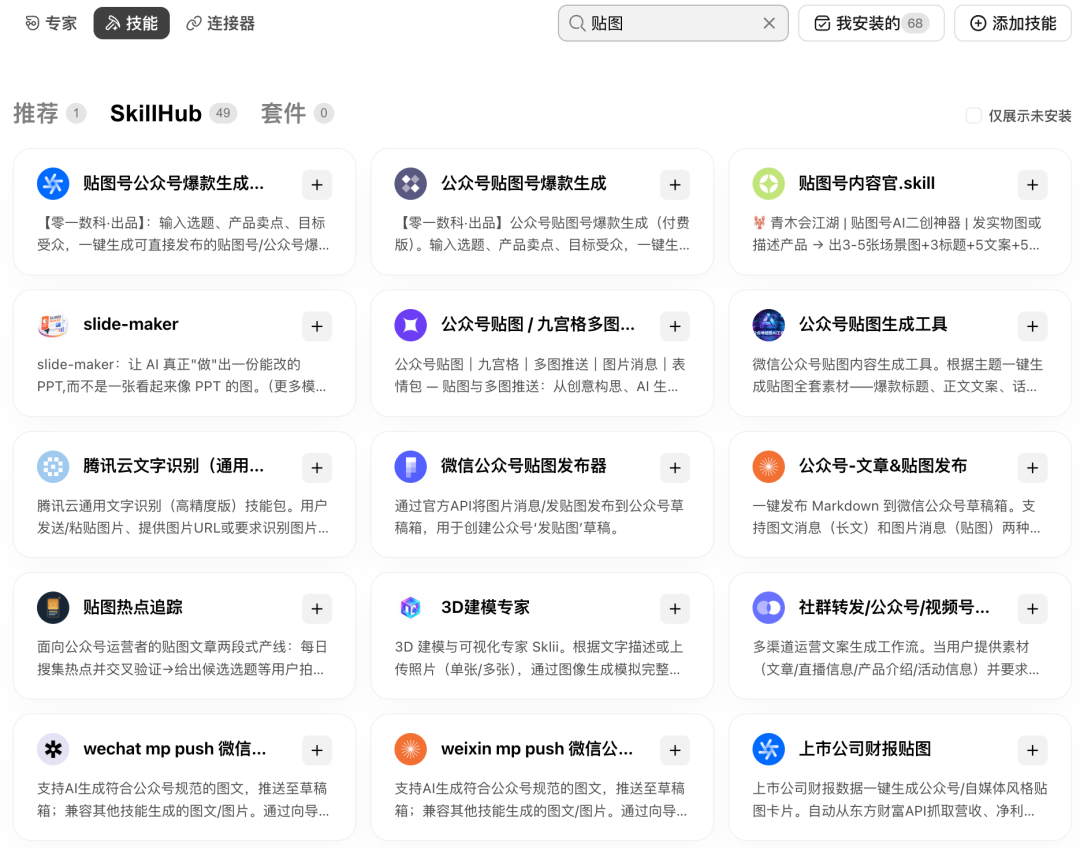Open the 公众号贴图号爆款生成 skill title
The height and width of the screenshot is (848, 1080).
[x=523, y=183]
